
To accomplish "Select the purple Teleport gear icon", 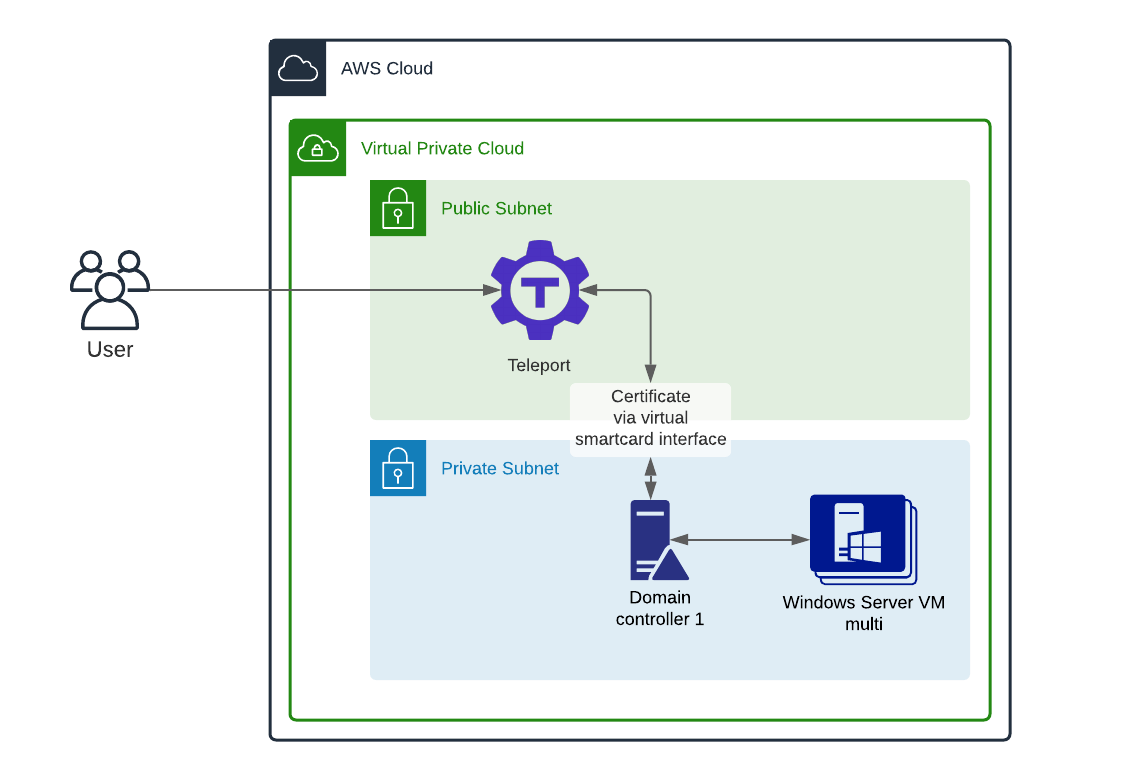I will [540, 290].
